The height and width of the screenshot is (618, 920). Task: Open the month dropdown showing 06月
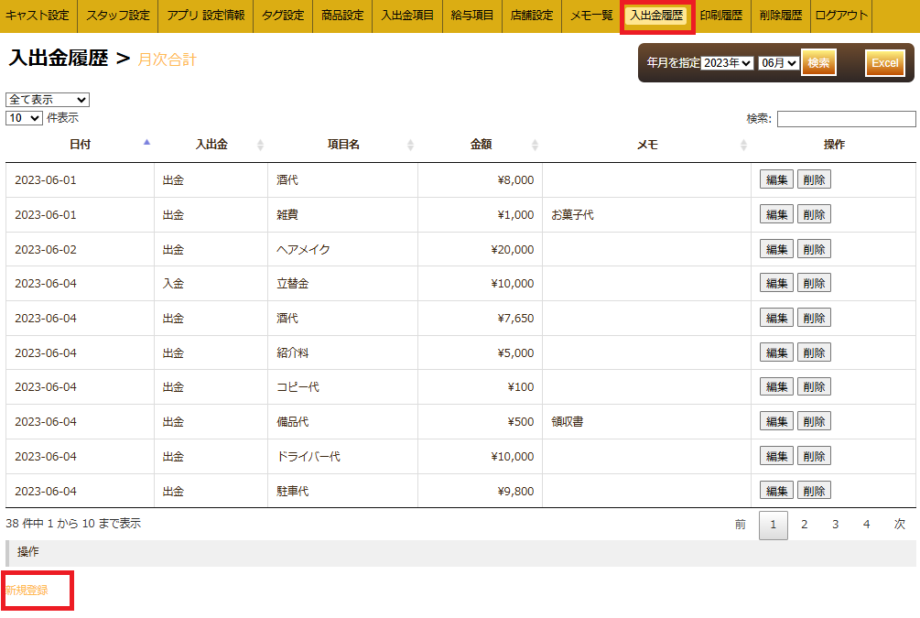(x=778, y=63)
